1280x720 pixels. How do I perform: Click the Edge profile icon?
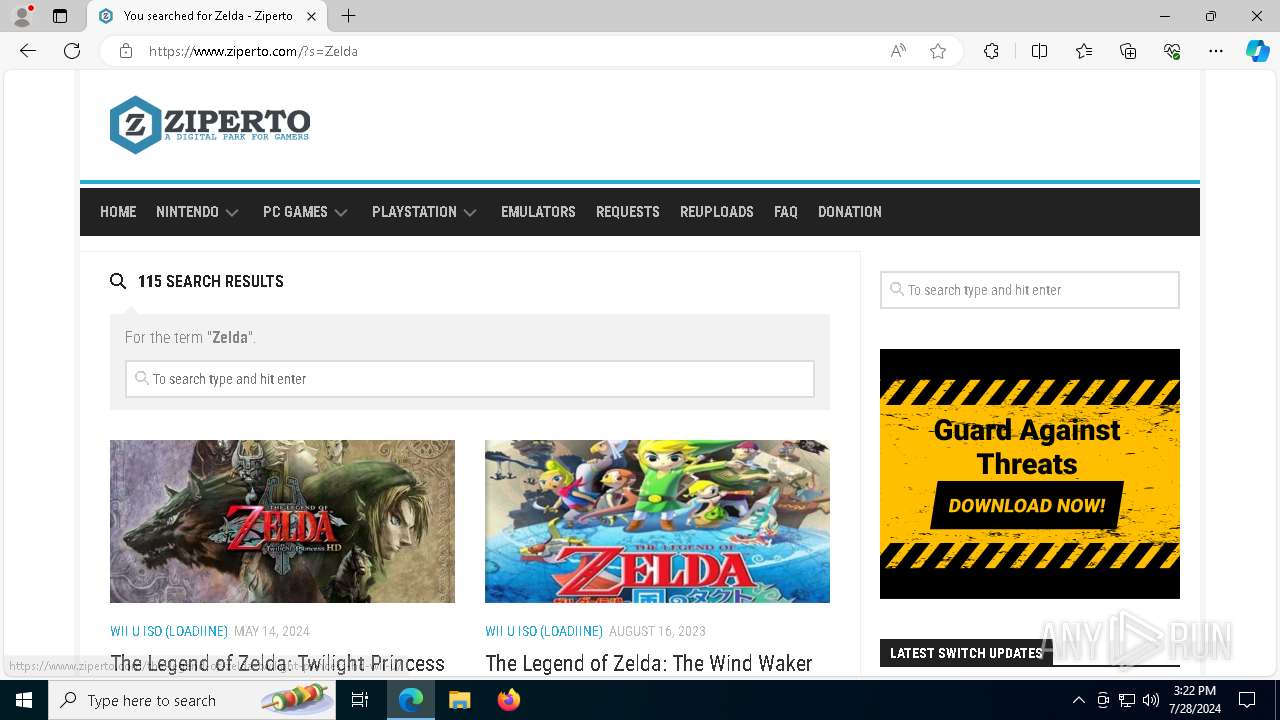22,16
